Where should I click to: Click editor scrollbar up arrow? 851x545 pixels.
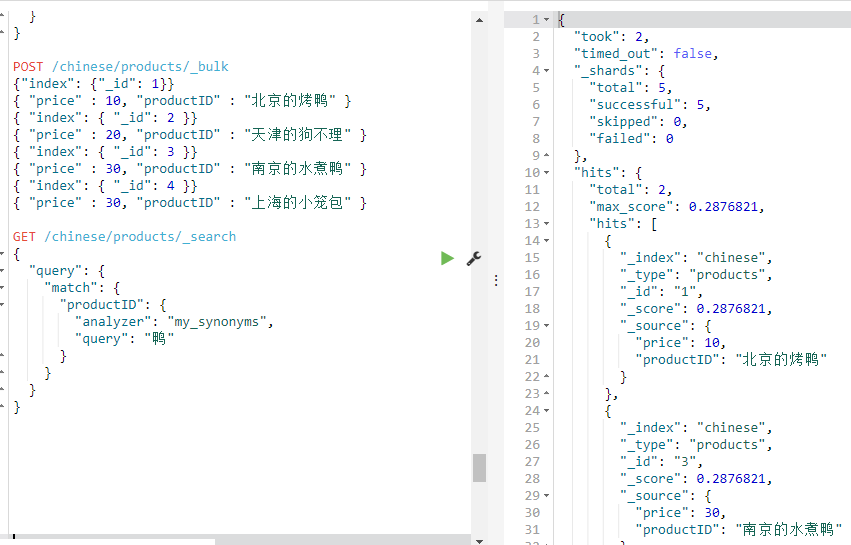click(x=479, y=20)
